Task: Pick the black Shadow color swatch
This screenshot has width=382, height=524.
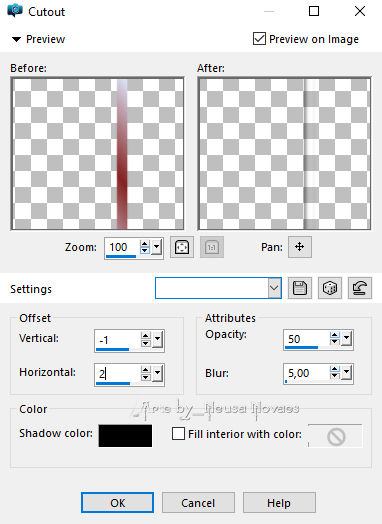Action: [x=125, y=436]
